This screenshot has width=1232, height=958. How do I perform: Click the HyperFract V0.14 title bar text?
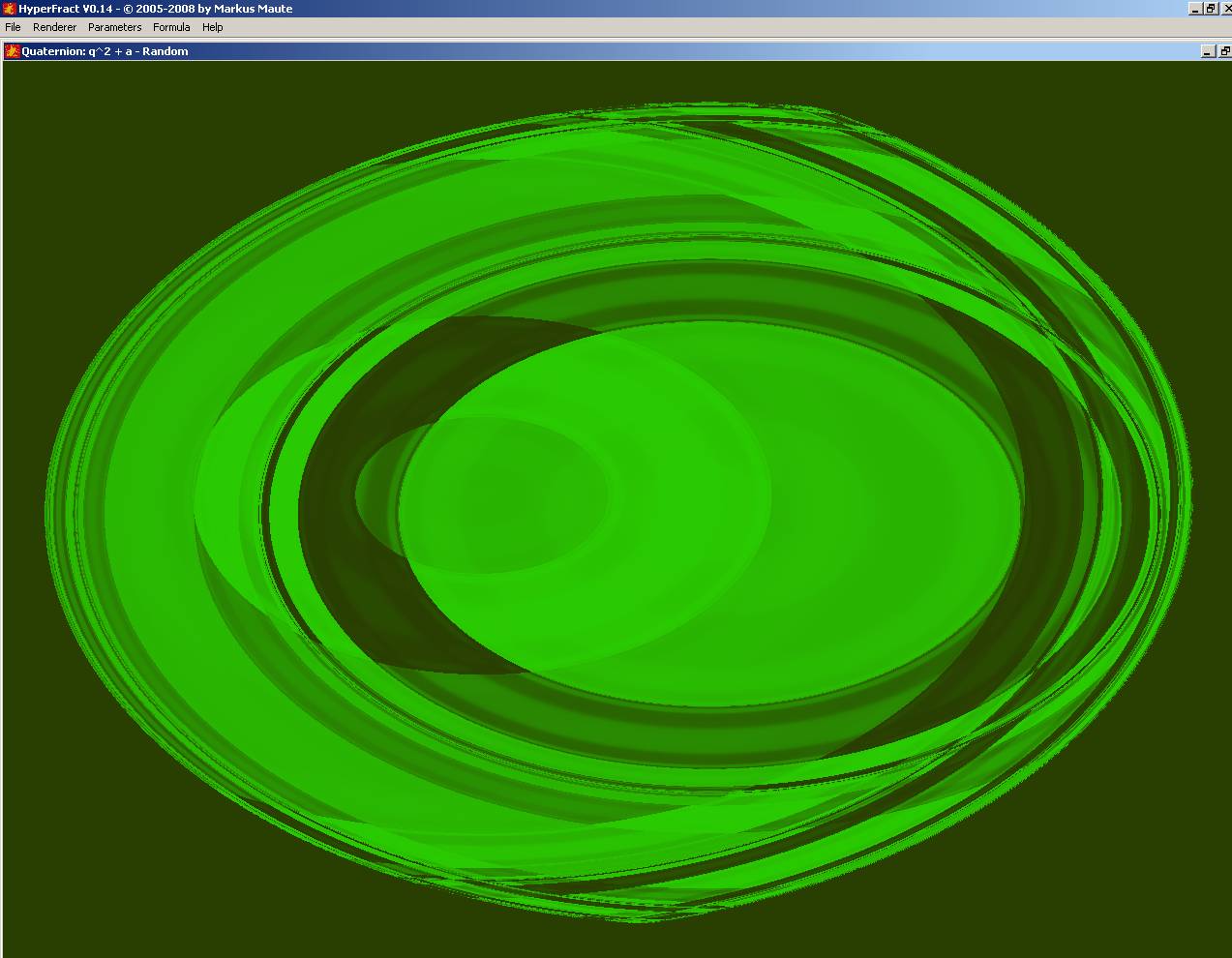(x=155, y=9)
